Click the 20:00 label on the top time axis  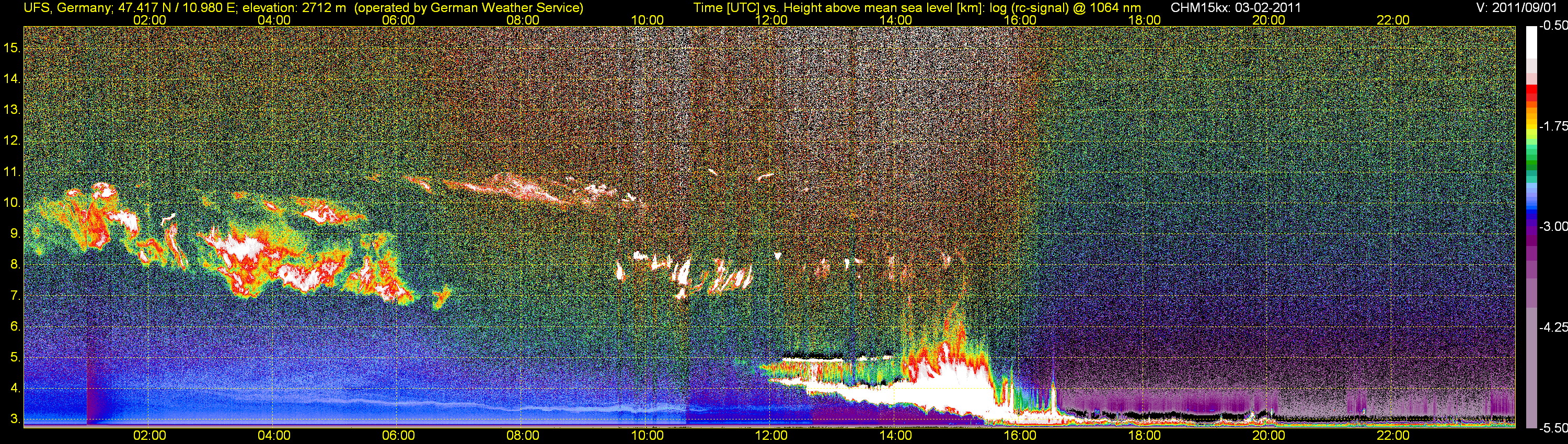click(x=1269, y=20)
